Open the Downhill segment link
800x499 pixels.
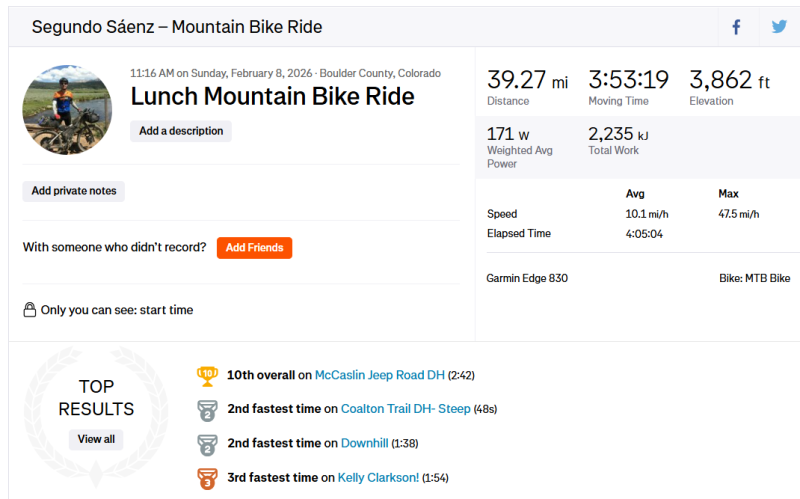pos(364,443)
